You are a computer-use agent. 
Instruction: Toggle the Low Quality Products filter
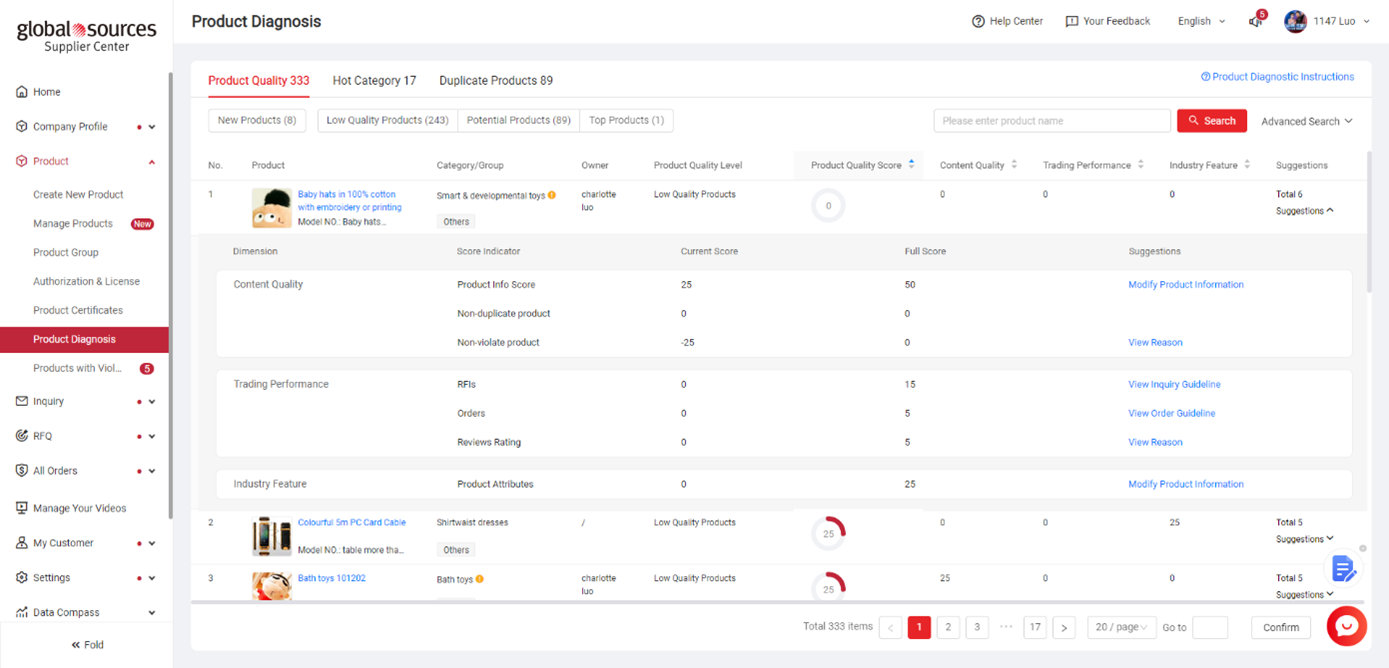click(387, 121)
